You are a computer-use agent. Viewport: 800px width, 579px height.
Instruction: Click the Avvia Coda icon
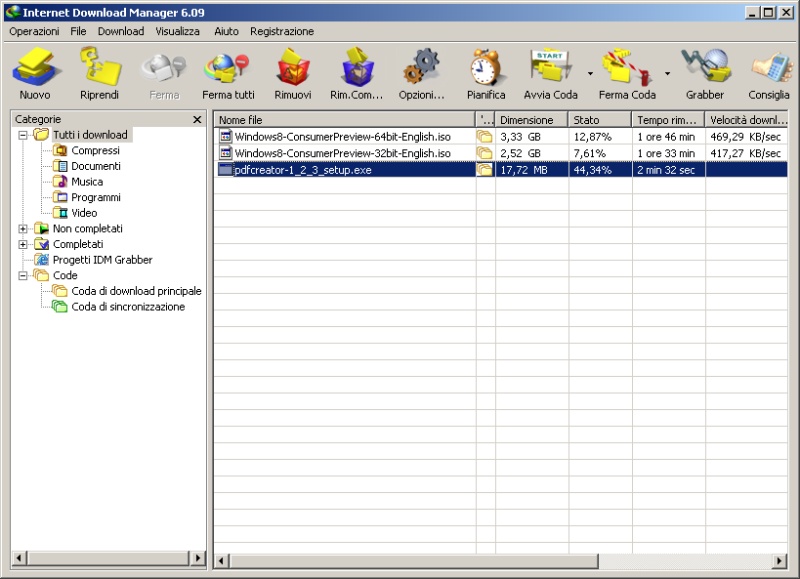(x=550, y=74)
